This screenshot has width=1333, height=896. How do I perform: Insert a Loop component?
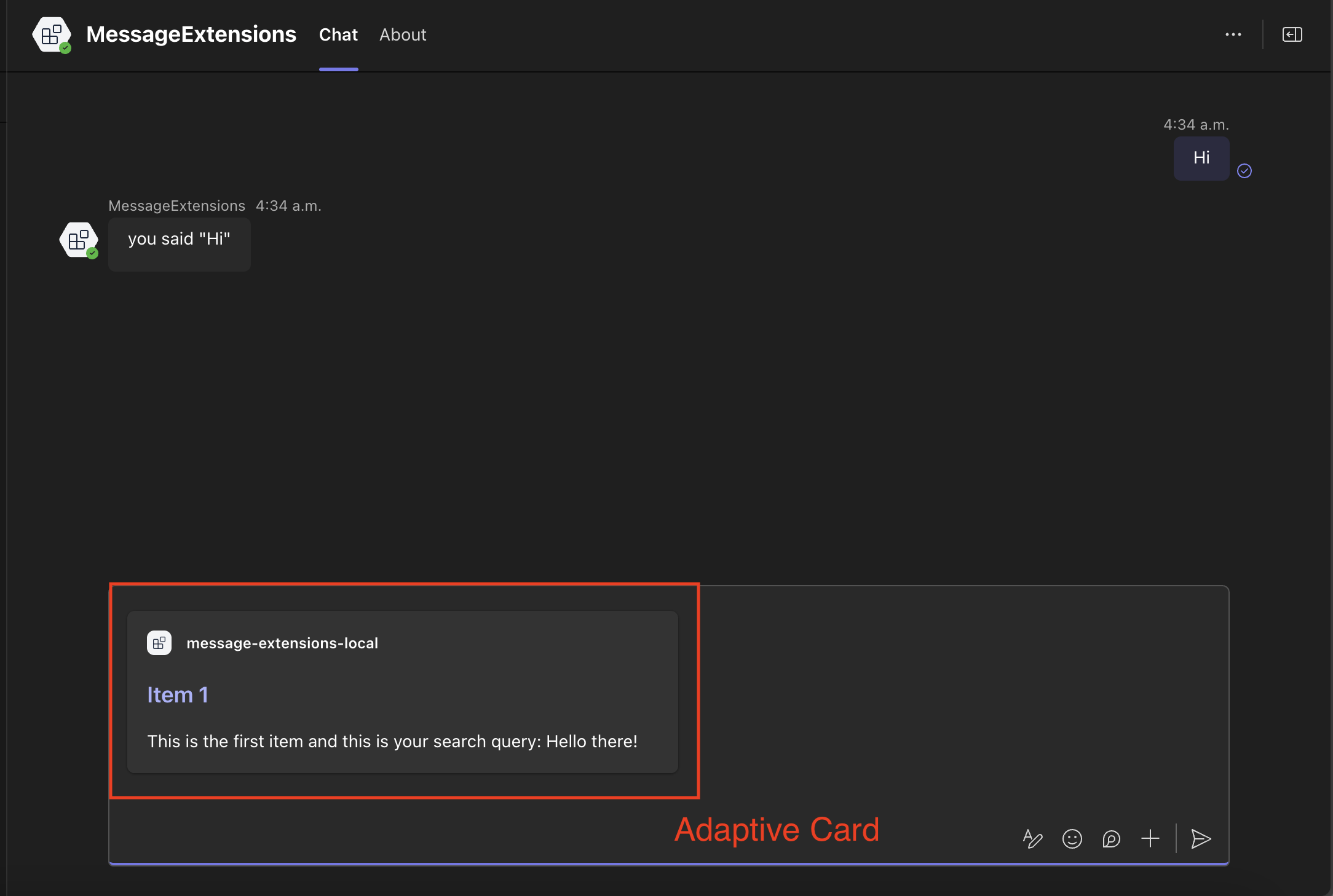click(x=1111, y=838)
